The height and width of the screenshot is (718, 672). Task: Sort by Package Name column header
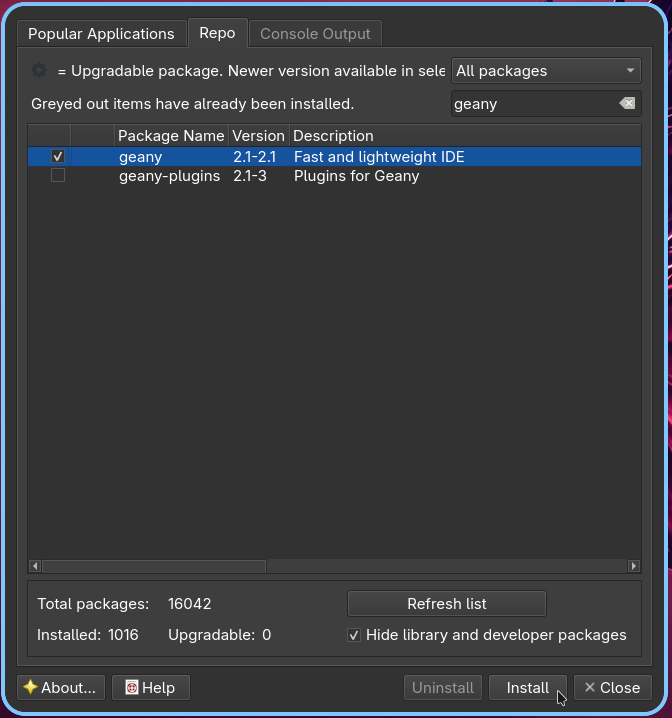pyautogui.click(x=171, y=136)
